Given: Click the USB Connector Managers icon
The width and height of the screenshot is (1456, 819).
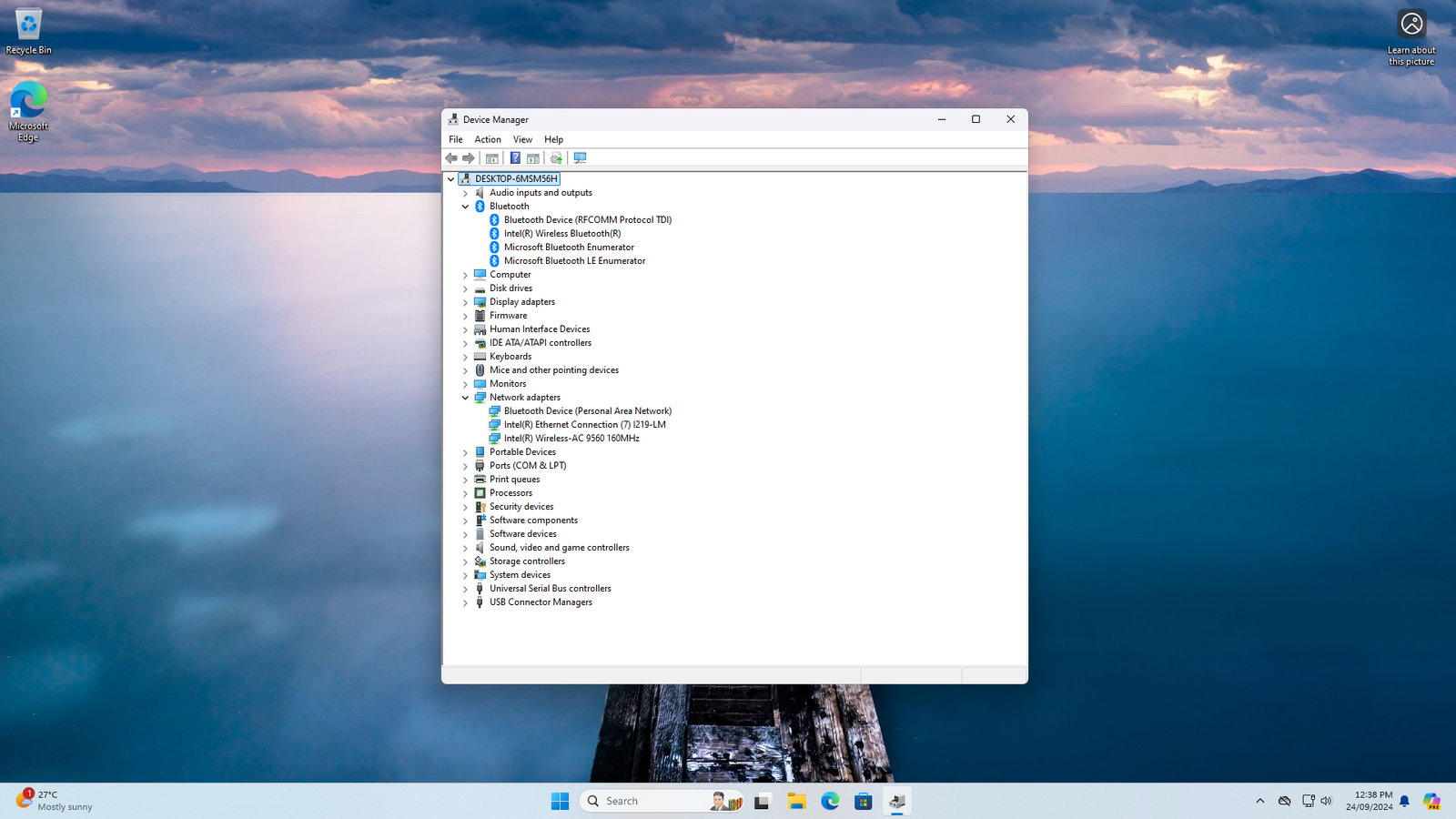Looking at the screenshot, I should coord(480,602).
